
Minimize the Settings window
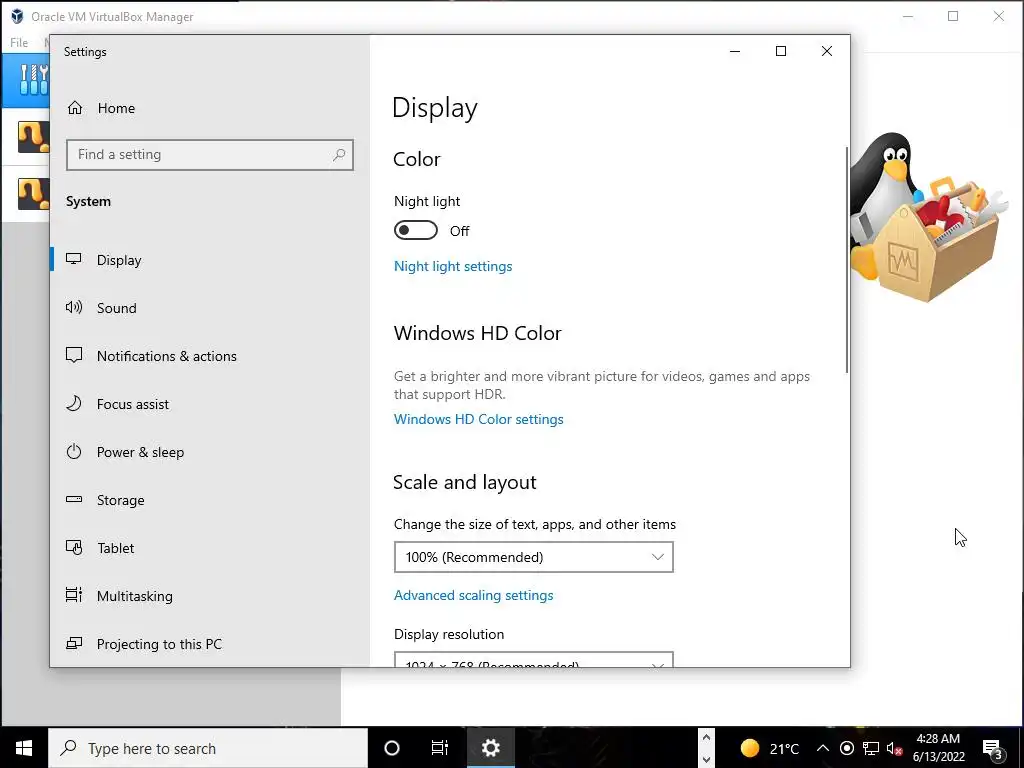pyautogui.click(x=735, y=51)
